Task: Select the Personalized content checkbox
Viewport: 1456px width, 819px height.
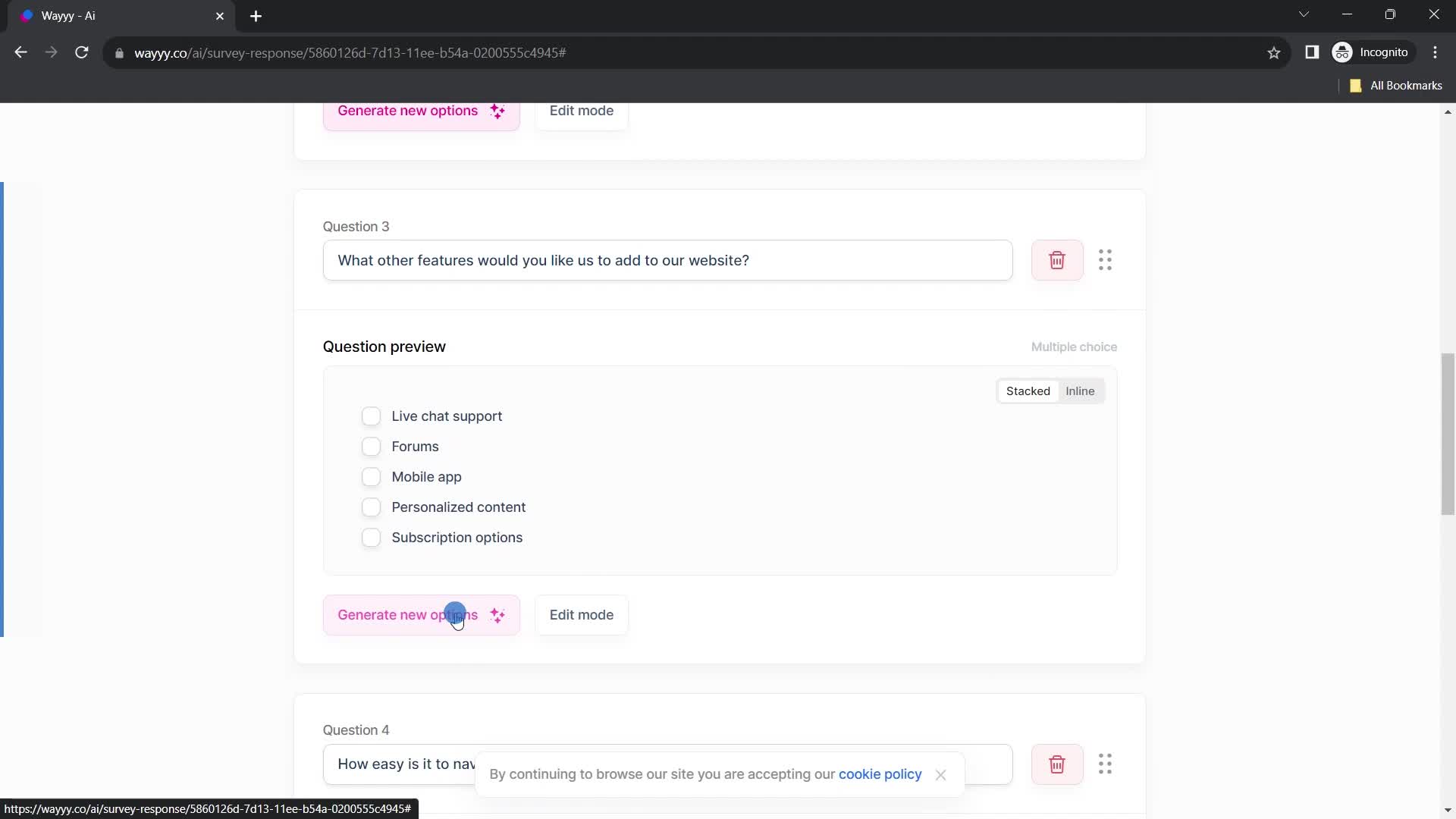Action: pos(372,507)
